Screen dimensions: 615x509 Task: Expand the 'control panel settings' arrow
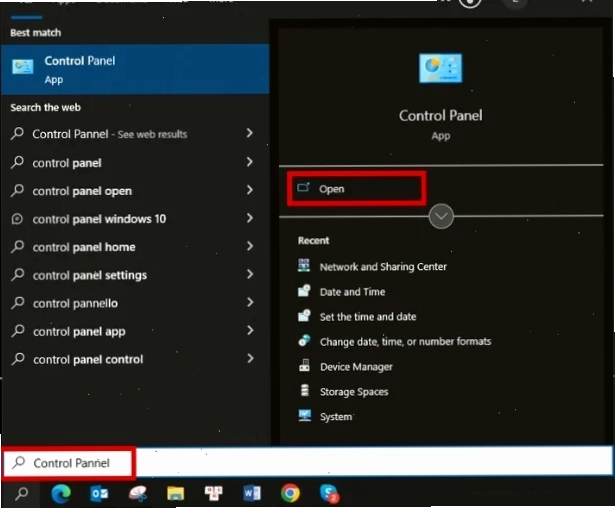250,274
